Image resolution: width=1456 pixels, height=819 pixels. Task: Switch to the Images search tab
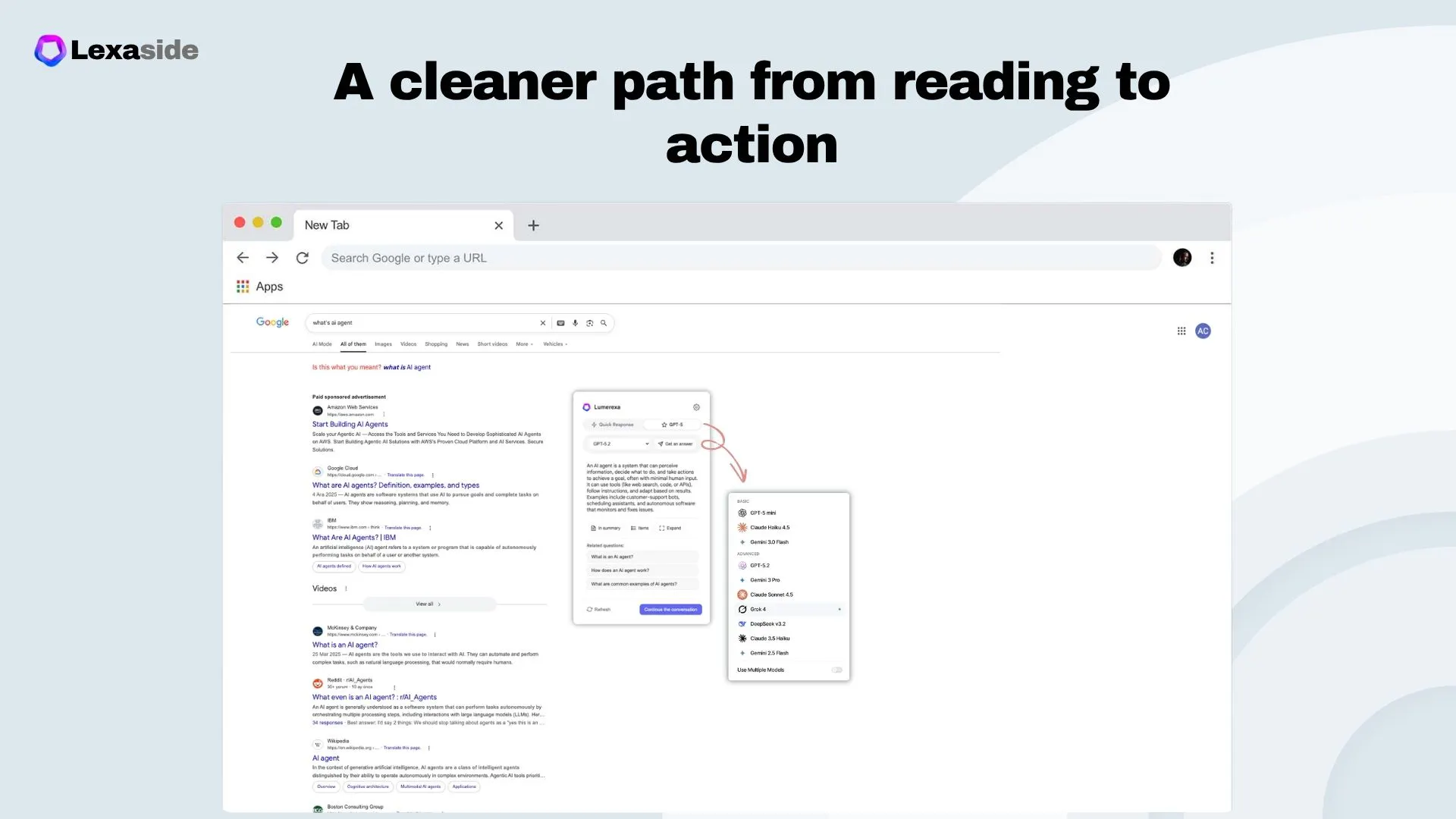tap(383, 344)
